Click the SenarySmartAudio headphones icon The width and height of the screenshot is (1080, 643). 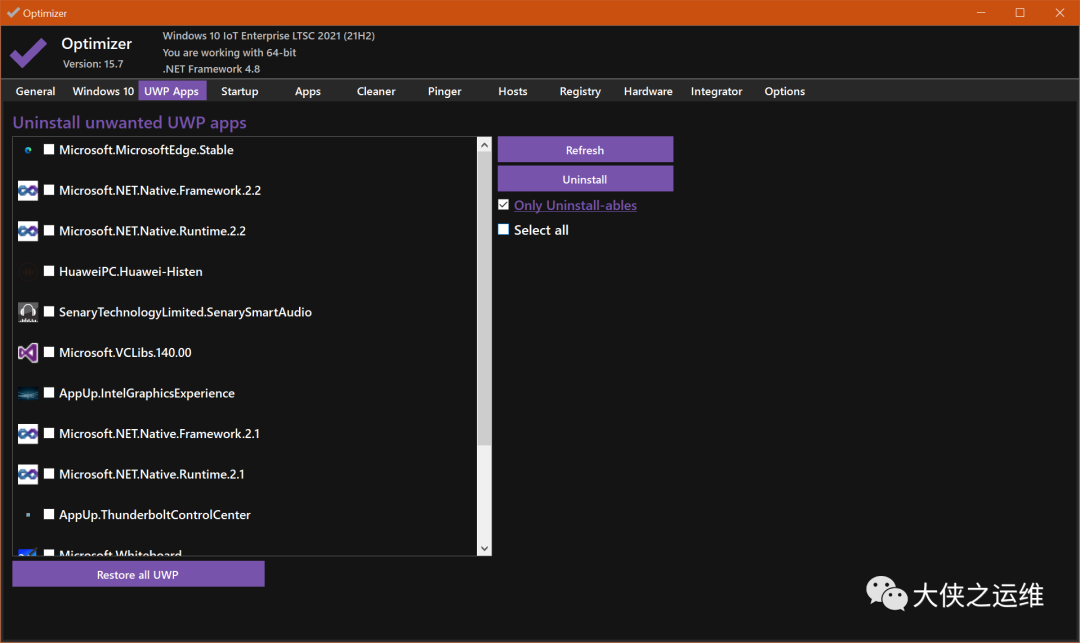pos(28,313)
